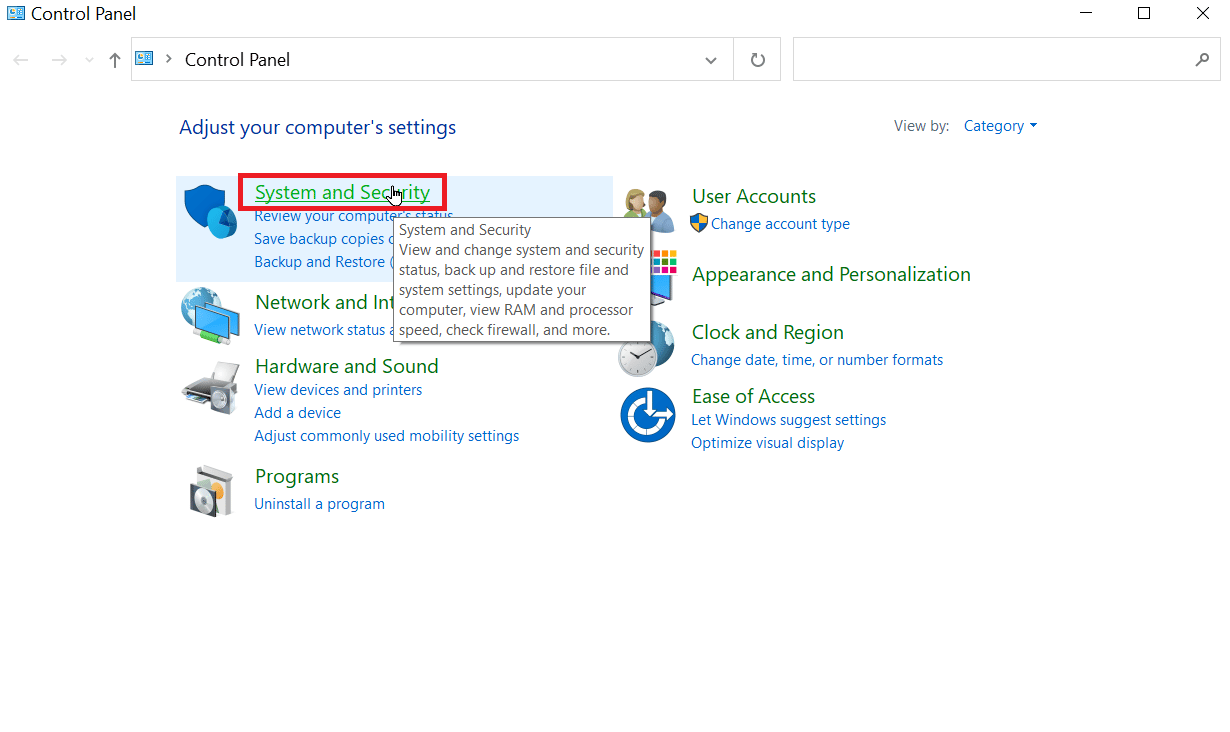Click the search magnifier icon
This screenshot has height=732, width=1230.
click(x=1202, y=60)
